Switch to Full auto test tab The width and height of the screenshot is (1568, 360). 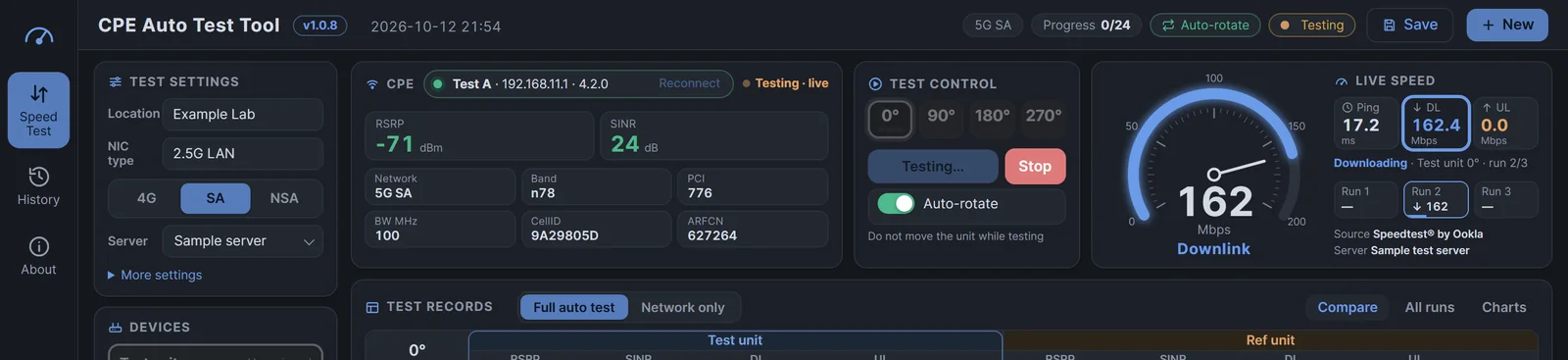pos(574,308)
